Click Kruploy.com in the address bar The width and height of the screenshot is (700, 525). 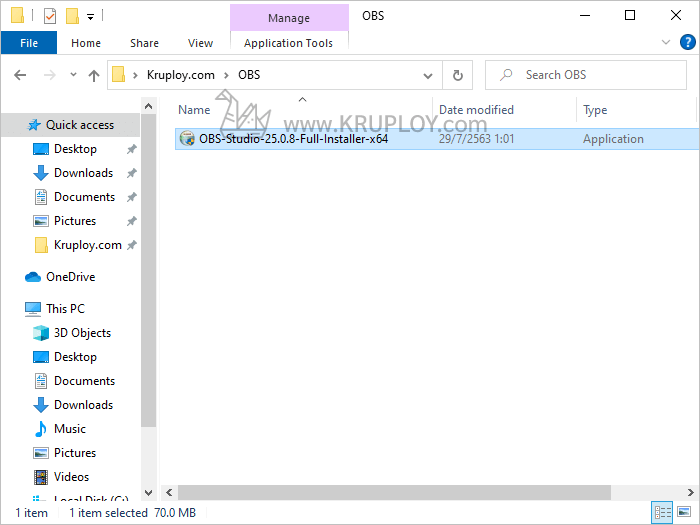click(x=180, y=75)
